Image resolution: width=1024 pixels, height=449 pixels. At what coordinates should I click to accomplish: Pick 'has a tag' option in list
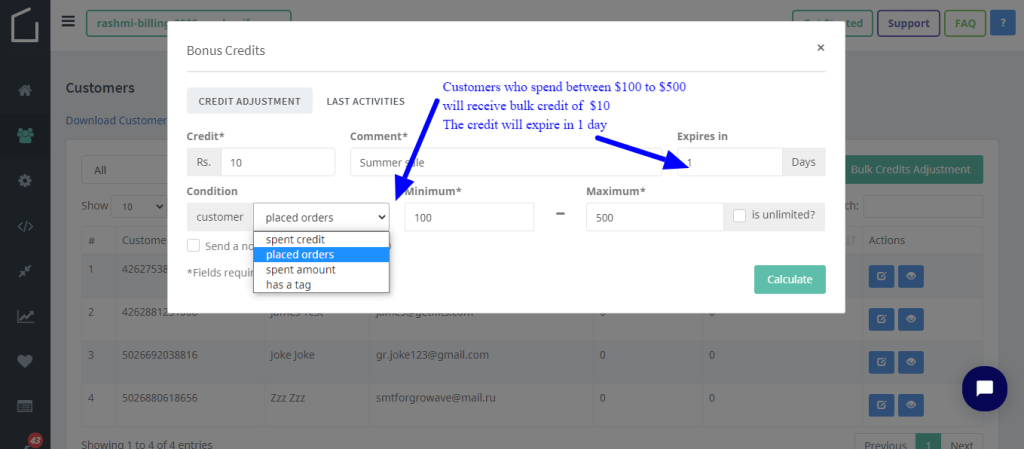click(289, 285)
